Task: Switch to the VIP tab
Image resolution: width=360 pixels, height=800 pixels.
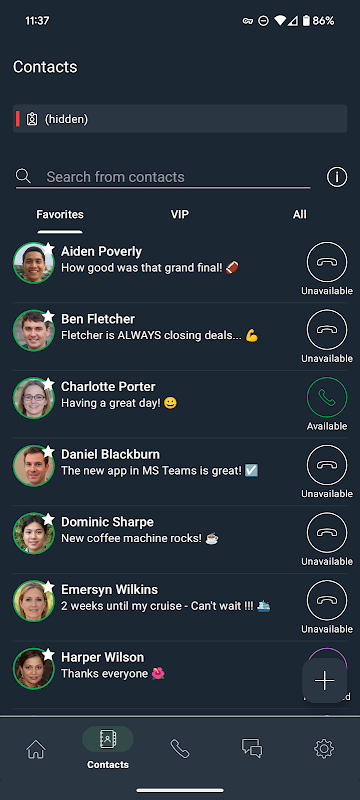Action: point(179,214)
